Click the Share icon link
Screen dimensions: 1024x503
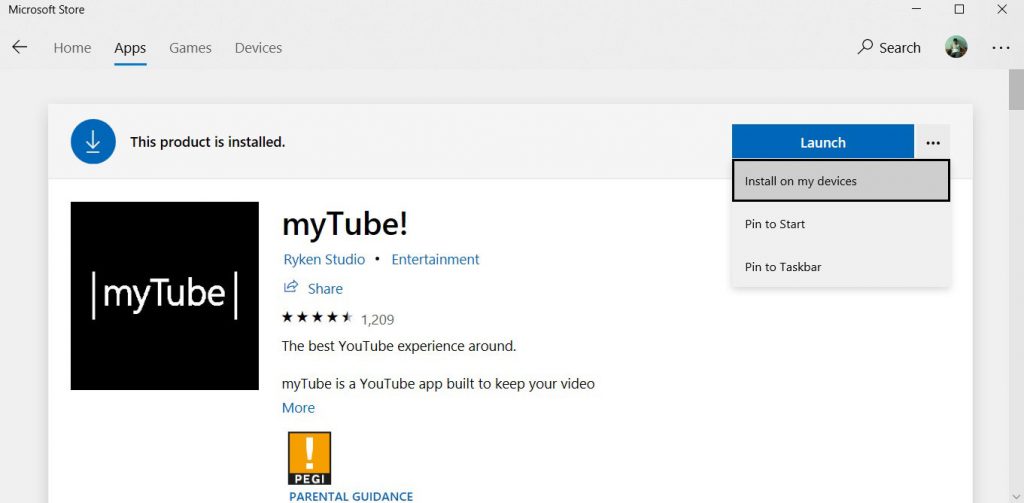coord(313,288)
